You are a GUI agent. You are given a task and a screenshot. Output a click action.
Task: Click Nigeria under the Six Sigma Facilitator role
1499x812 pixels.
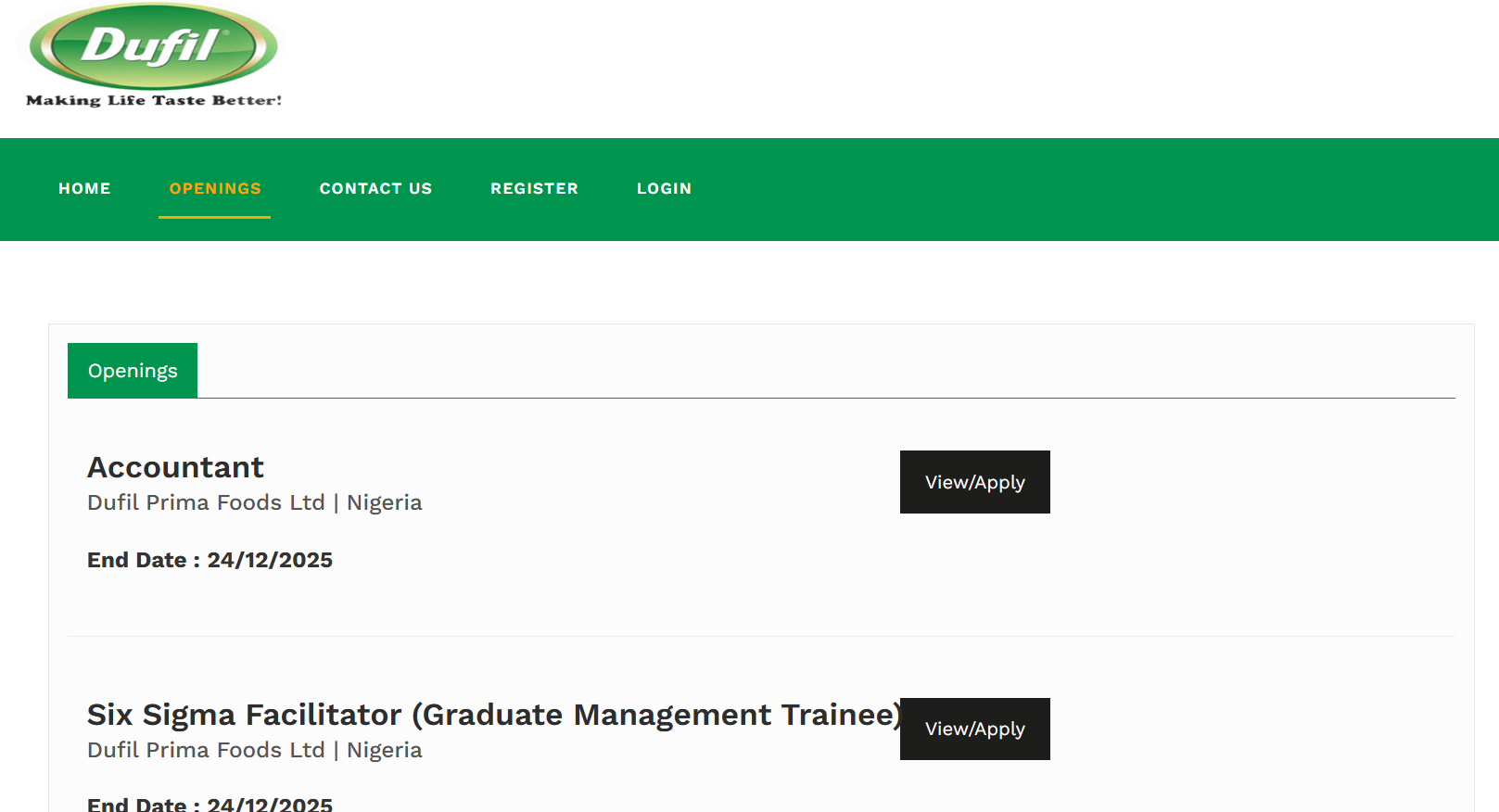tap(384, 749)
